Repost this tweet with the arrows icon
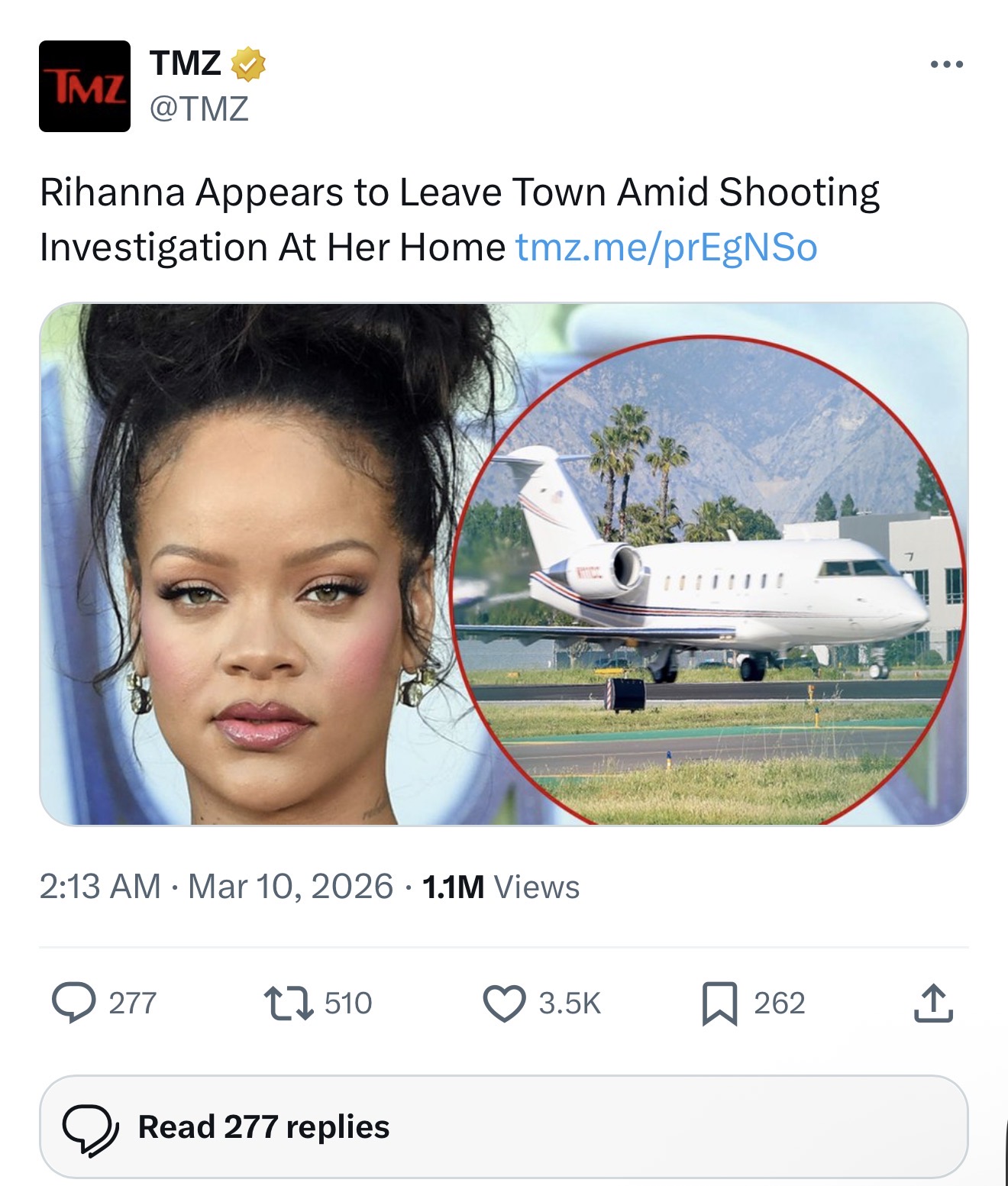The height and width of the screenshot is (1186, 1008). click(x=288, y=1003)
